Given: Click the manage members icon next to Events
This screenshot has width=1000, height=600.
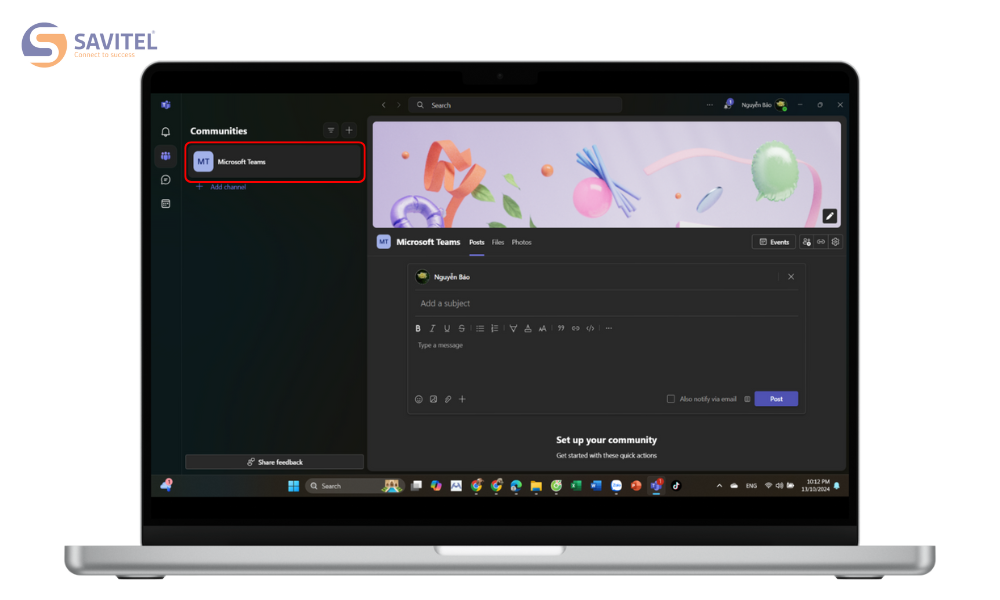Looking at the screenshot, I should 807,242.
